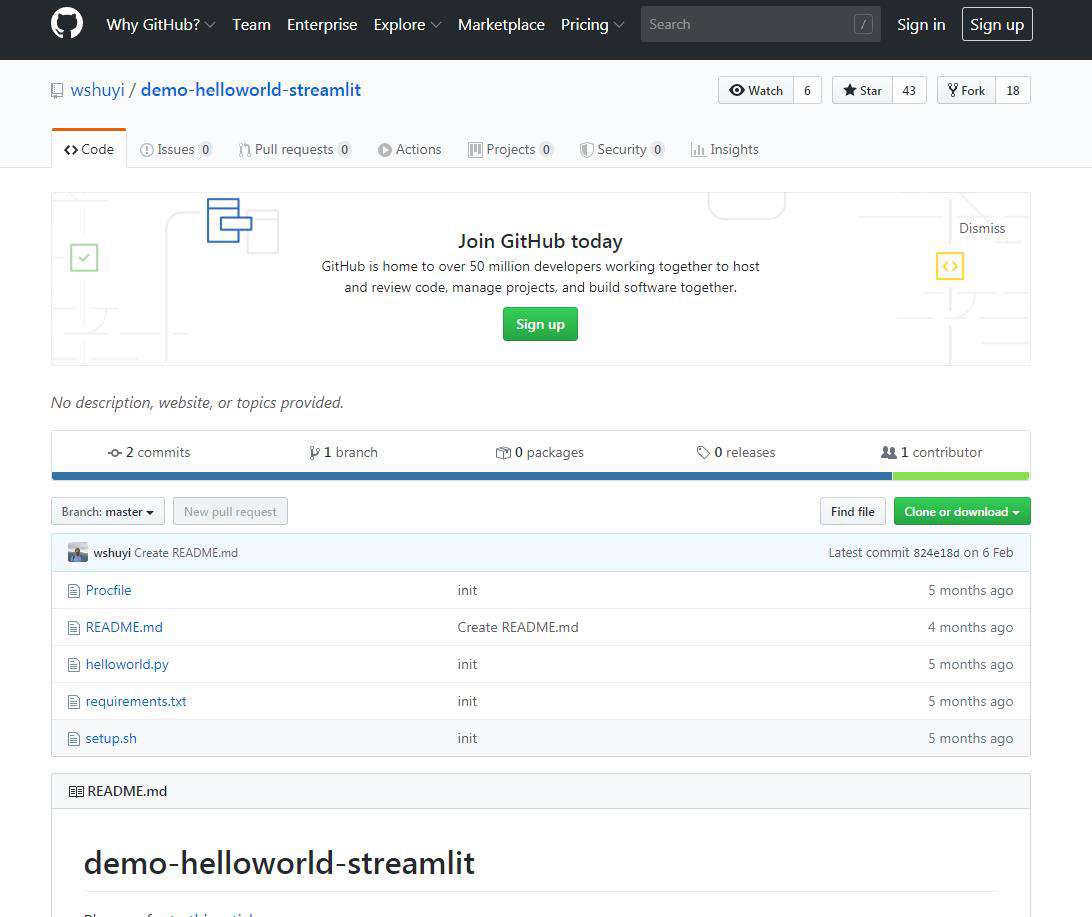Open setup.sh file
Viewport: 1092px width, 917px height.
[x=111, y=738]
